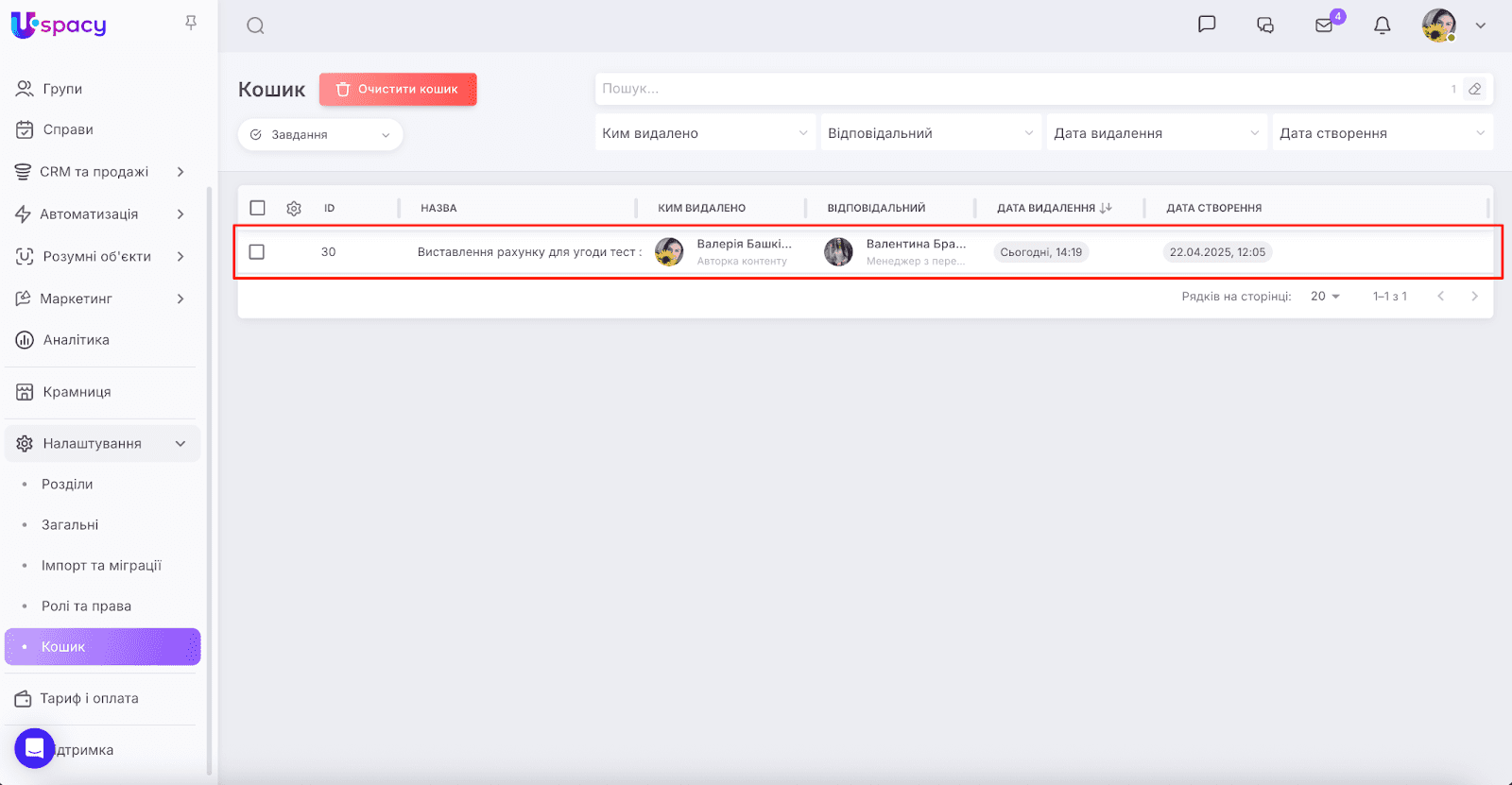Click the Крамниця store icon
Viewport: 1512px width, 785px height.
click(x=25, y=392)
